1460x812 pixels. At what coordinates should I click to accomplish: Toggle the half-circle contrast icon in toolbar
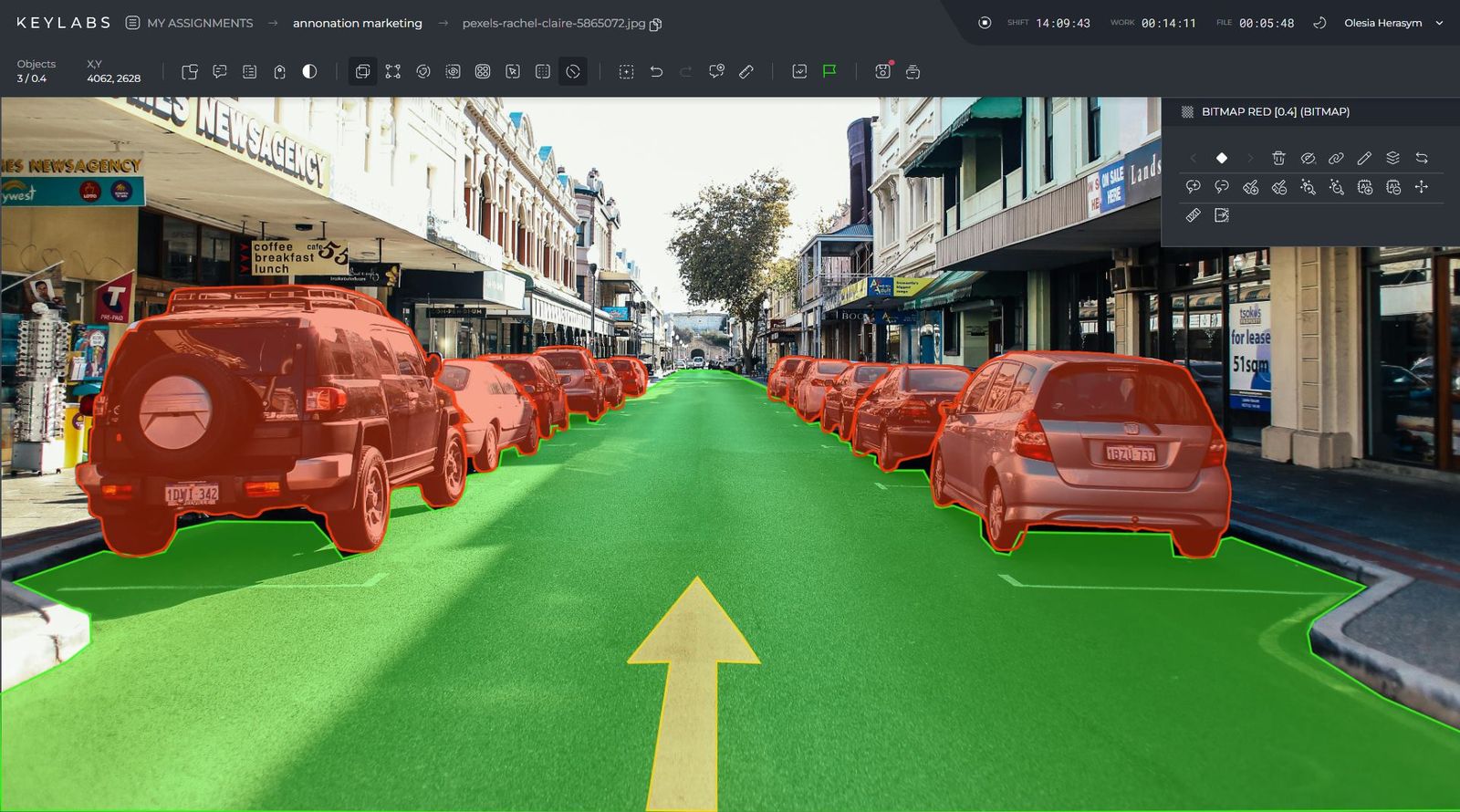pos(309,71)
